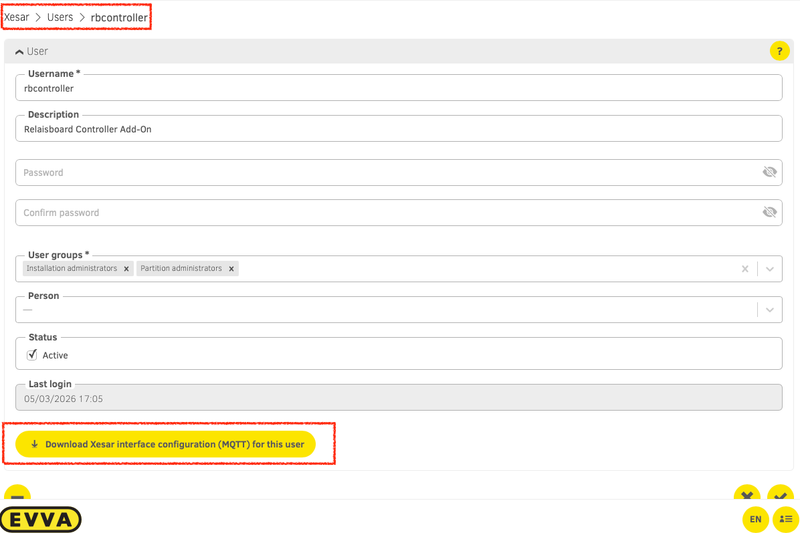
Task: Click the Partition administrators tag label
Action: [x=181, y=268]
